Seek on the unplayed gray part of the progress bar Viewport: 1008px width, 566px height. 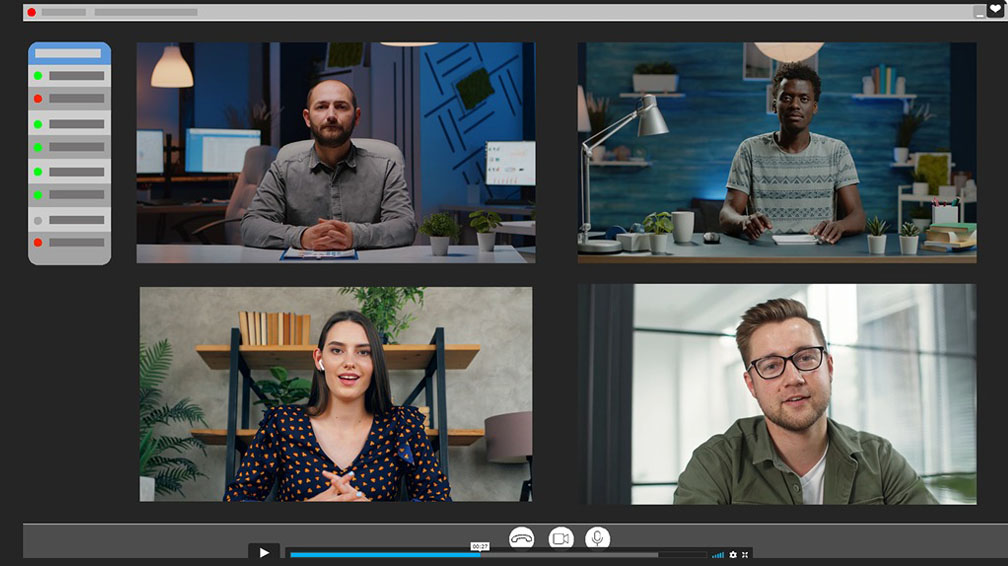[570, 554]
